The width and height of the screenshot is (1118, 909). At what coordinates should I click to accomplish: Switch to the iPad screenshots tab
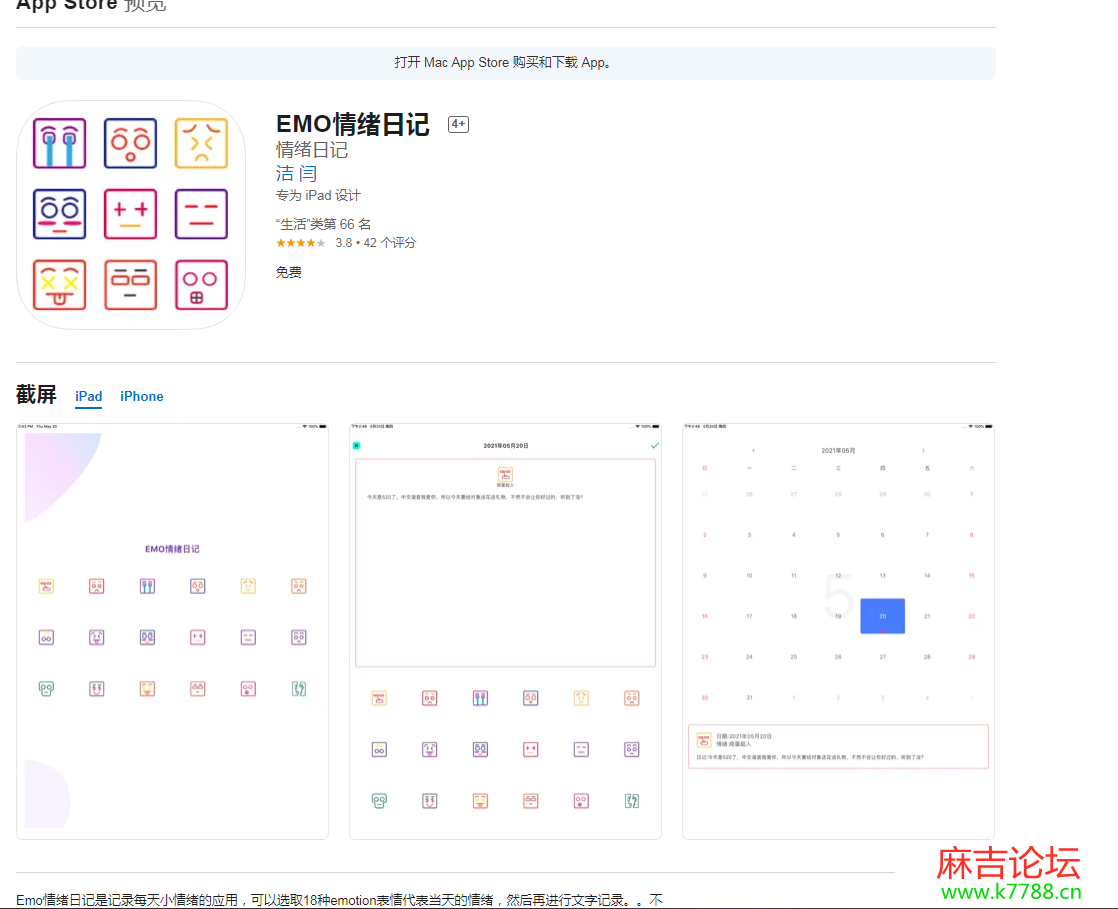coord(88,396)
